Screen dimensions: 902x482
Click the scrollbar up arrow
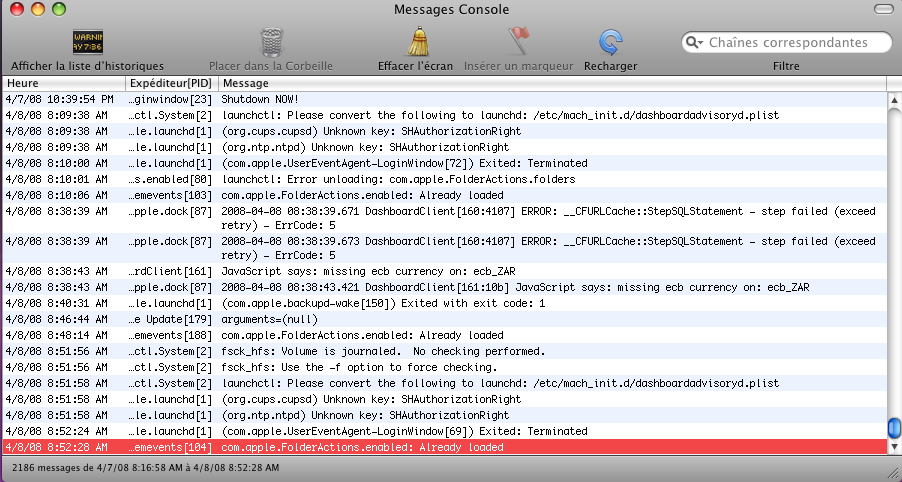pyautogui.click(x=893, y=100)
